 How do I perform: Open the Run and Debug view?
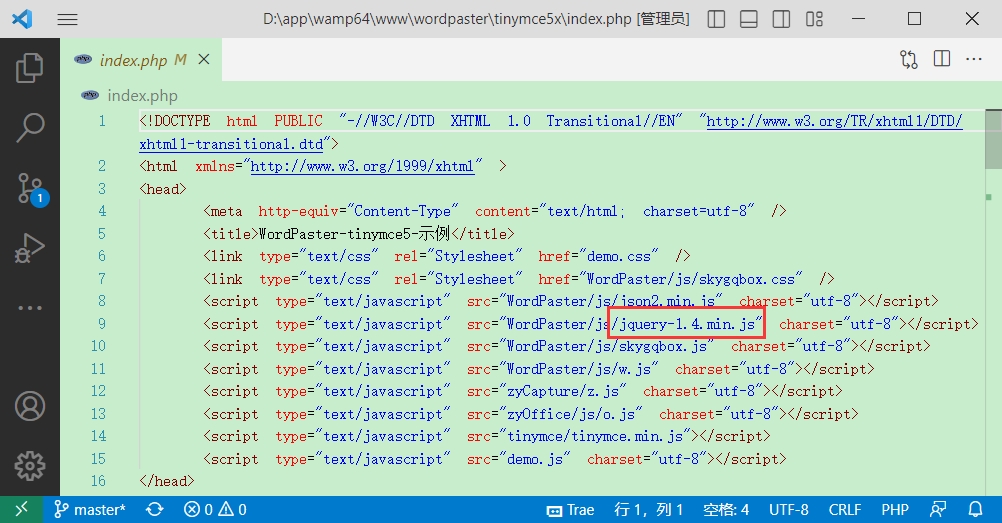click(30, 247)
